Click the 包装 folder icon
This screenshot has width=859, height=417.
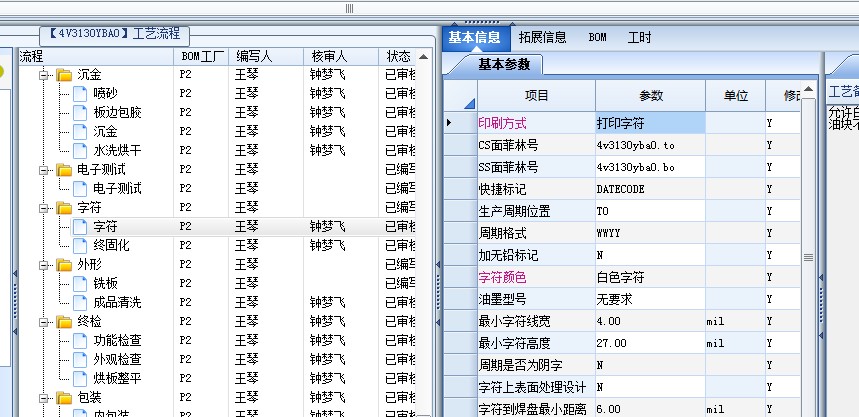[x=64, y=398]
